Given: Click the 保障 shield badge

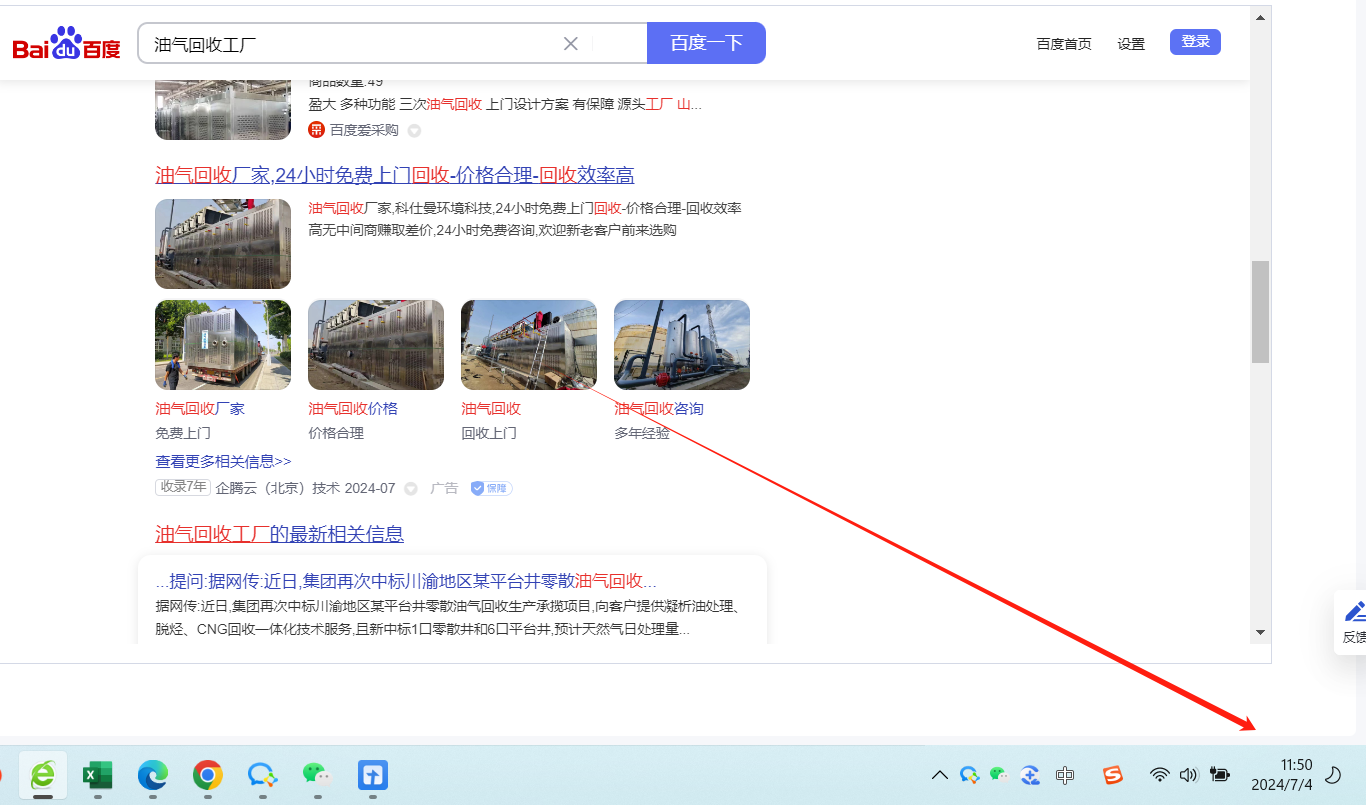Looking at the screenshot, I should (491, 488).
